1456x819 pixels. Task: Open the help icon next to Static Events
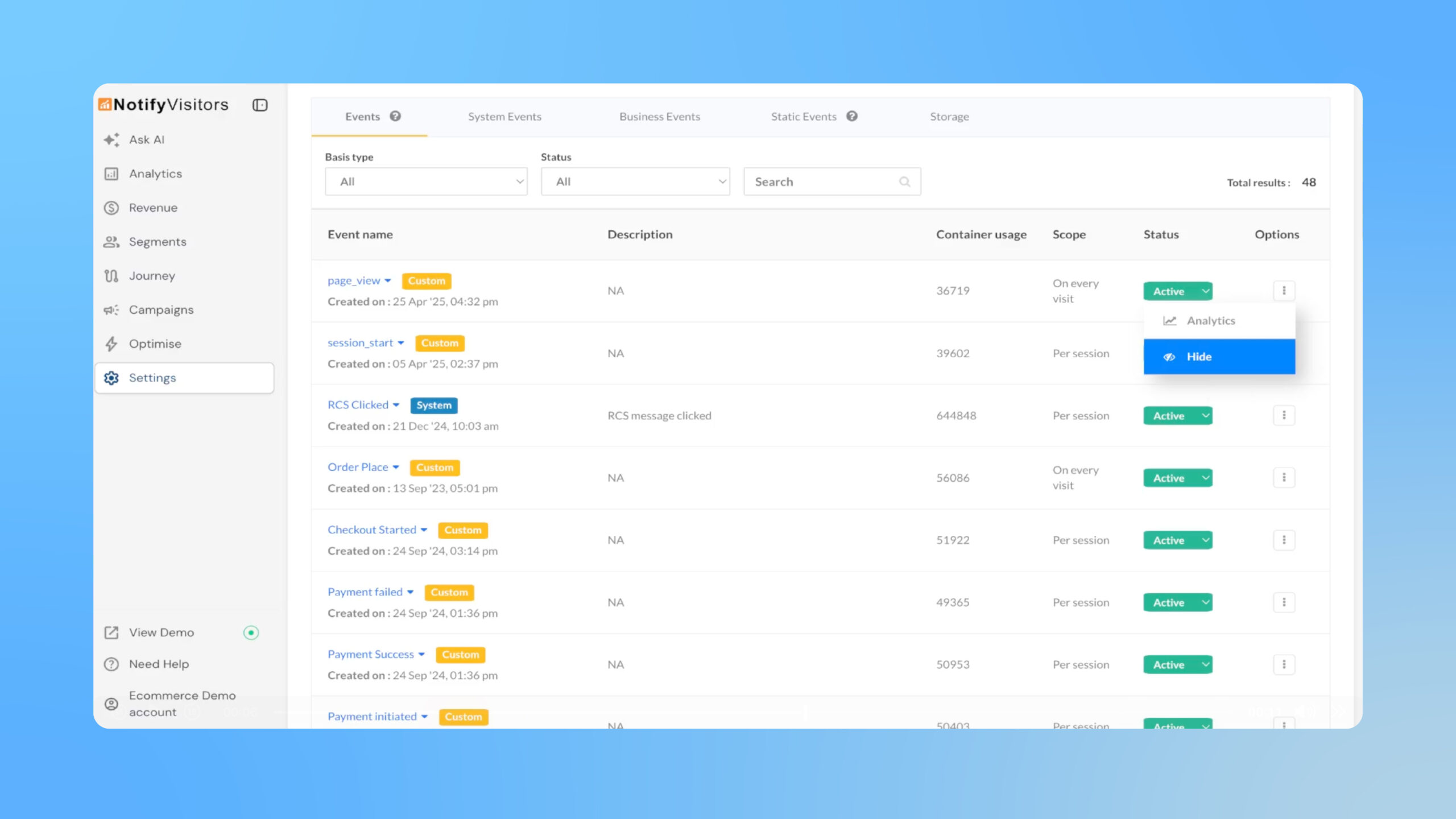point(852,116)
